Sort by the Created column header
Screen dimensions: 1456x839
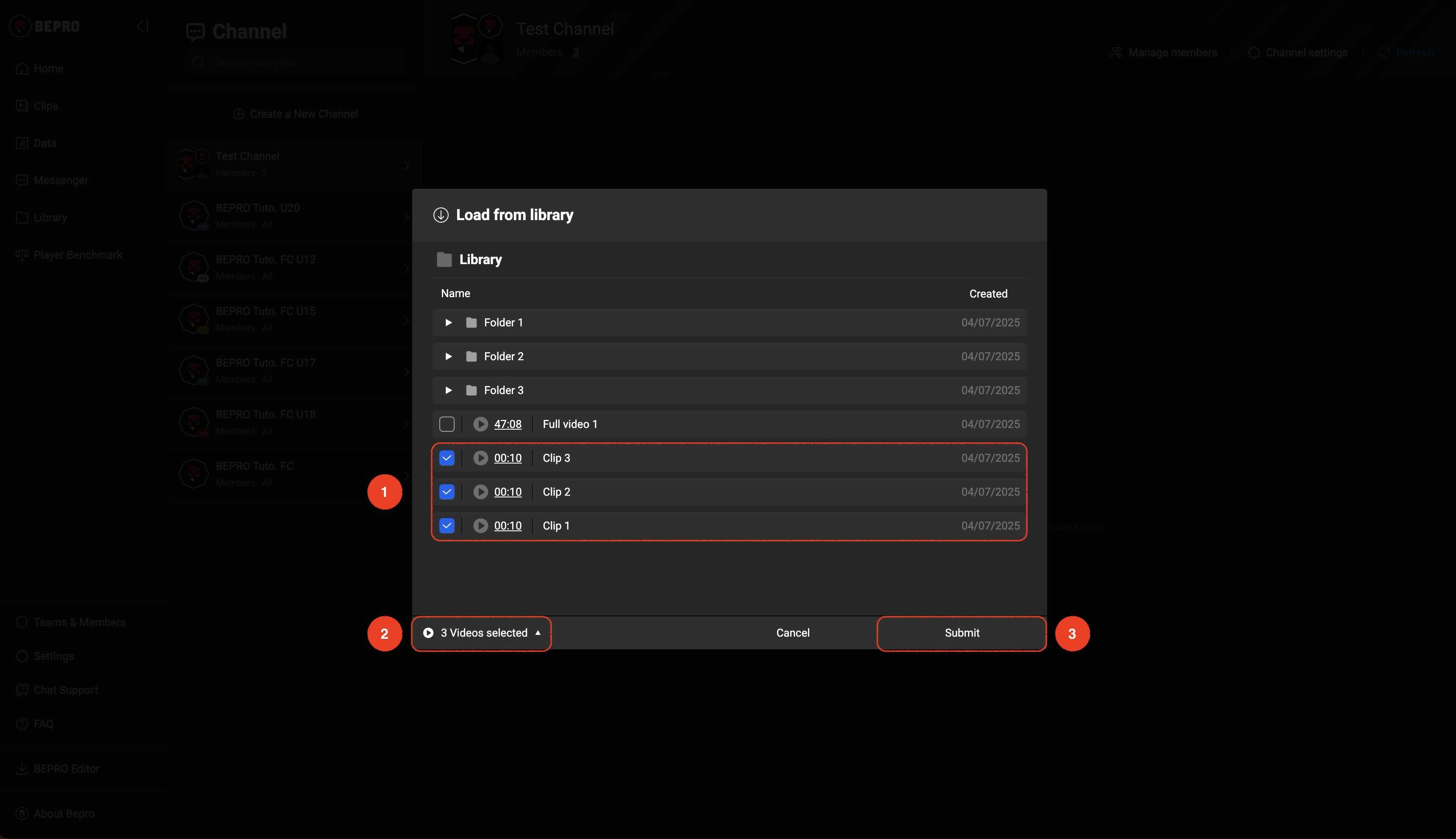[x=988, y=294]
